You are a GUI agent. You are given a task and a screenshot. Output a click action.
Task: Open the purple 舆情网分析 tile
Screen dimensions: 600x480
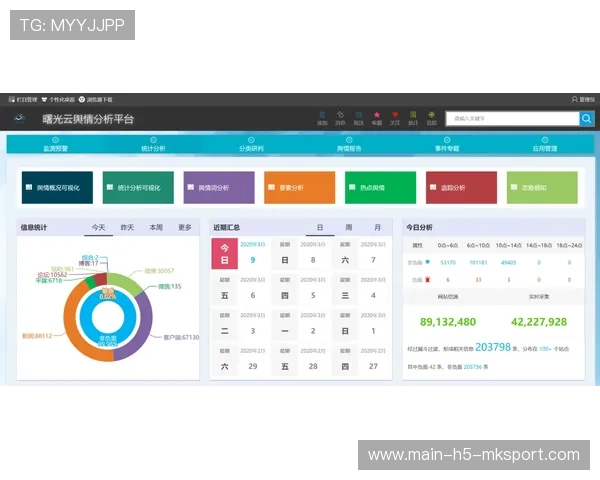pos(218,187)
